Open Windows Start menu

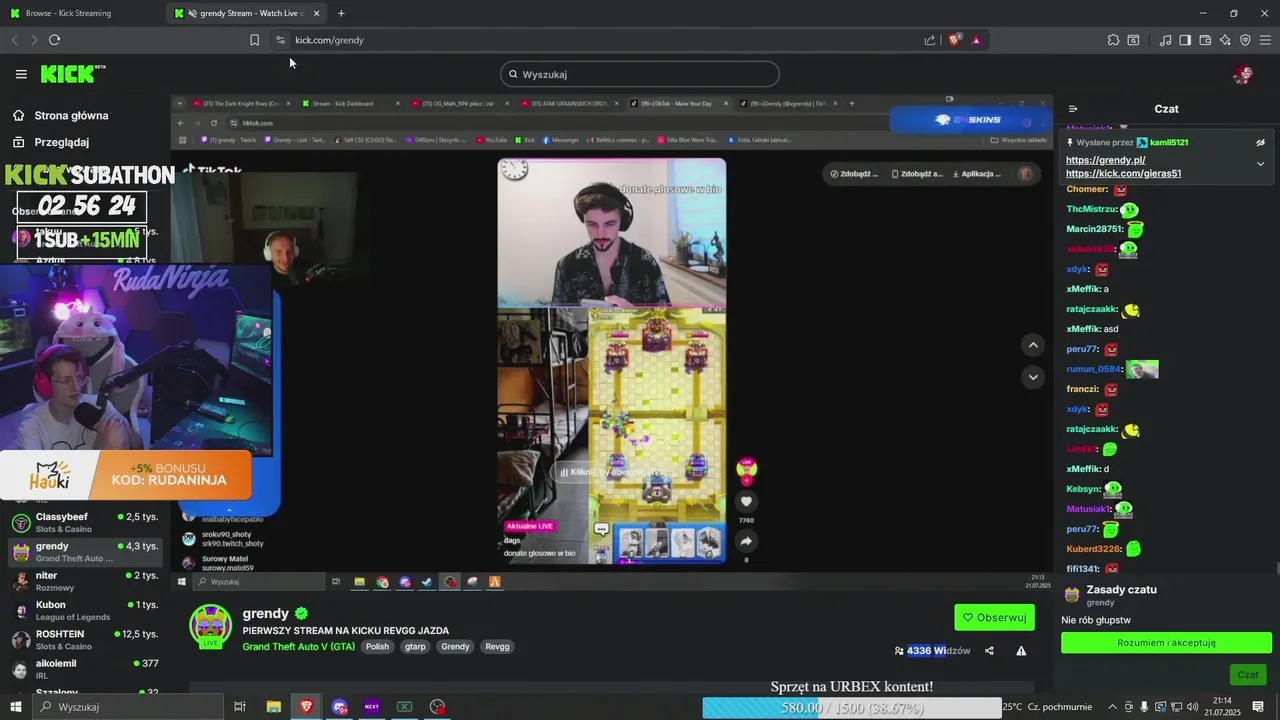tap(15, 707)
